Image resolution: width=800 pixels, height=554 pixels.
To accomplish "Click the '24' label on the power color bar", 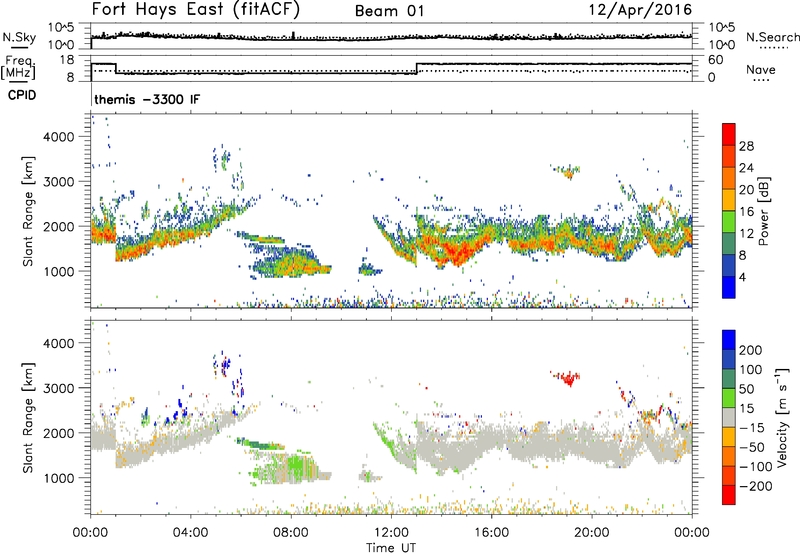I will tap(746, 168).
